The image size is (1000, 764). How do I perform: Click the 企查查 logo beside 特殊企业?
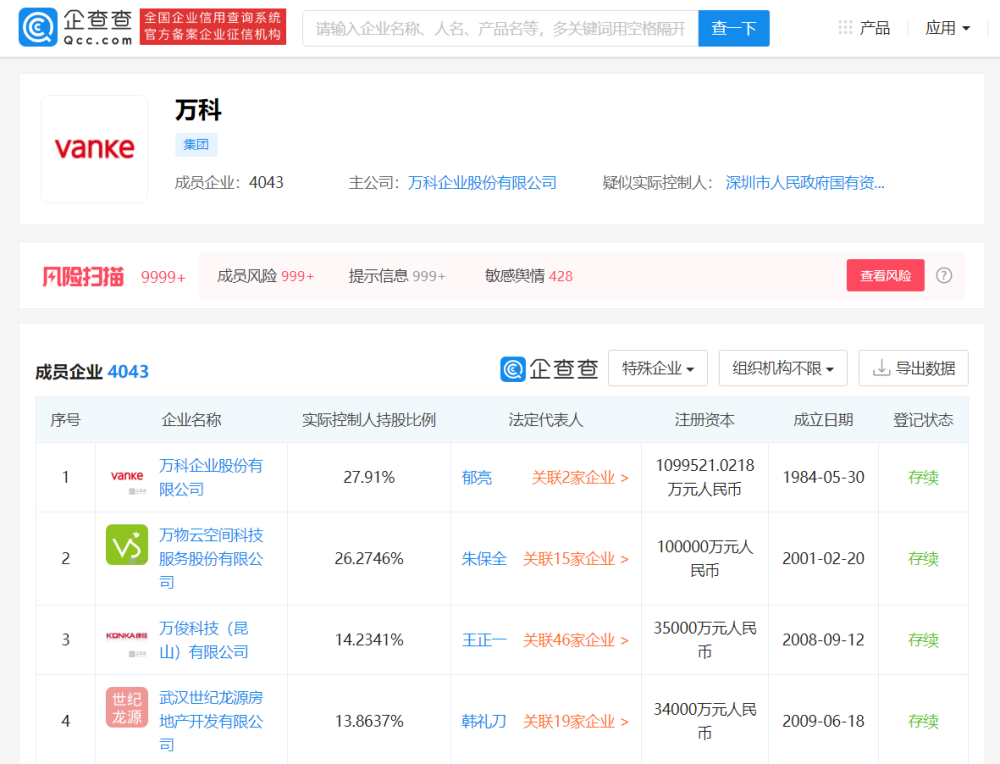click(x=549, y=369)
